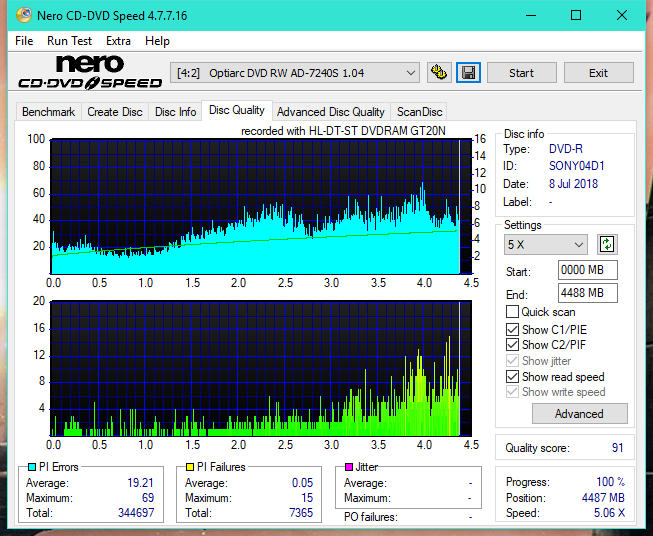Viewport: 653px width, 536px height.
Task: Toggle the Show C2/PIF checkbox
Action: pos(512,344)
